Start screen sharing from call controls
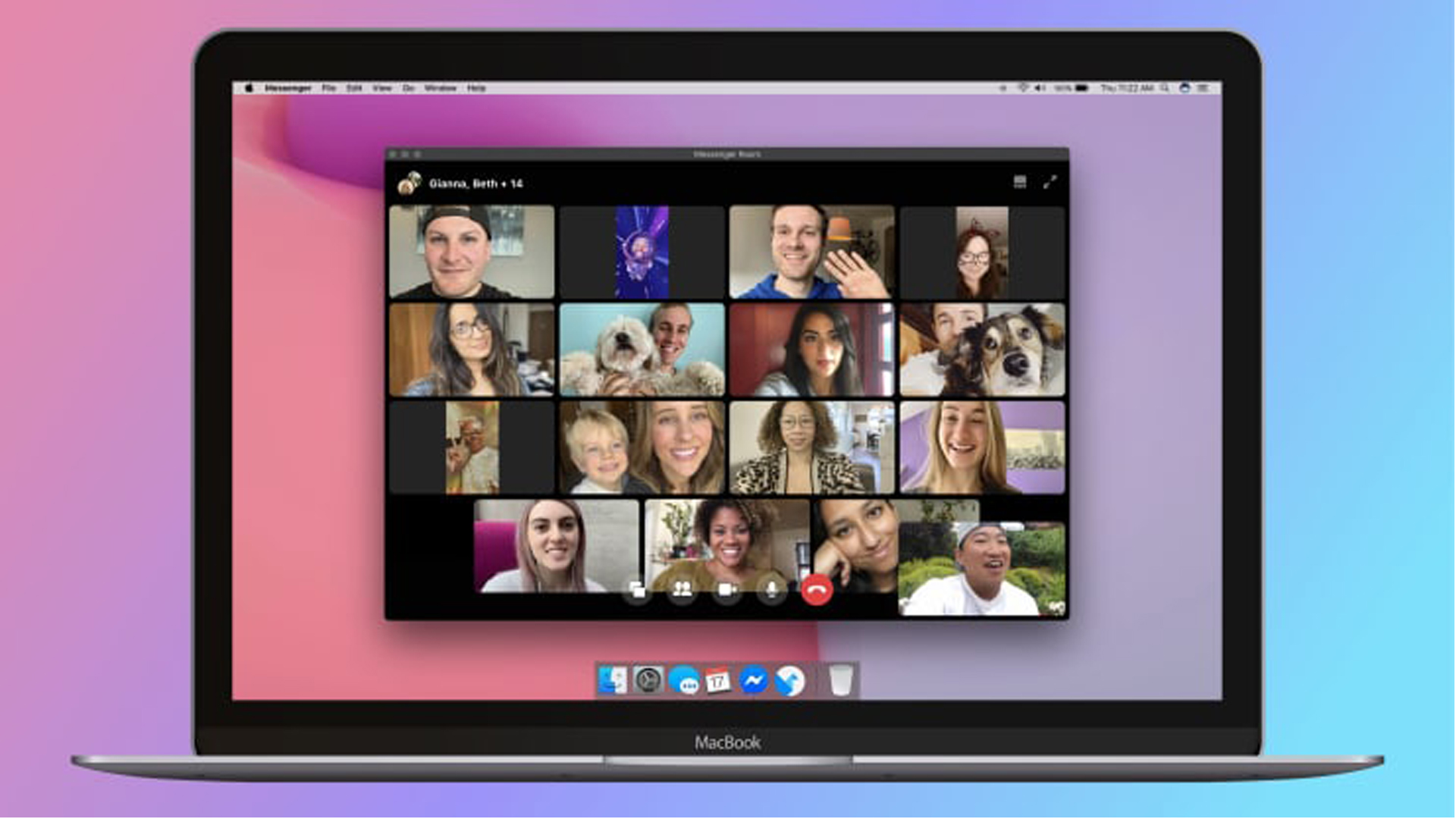 pyautogui.click(x=637, y=590)
